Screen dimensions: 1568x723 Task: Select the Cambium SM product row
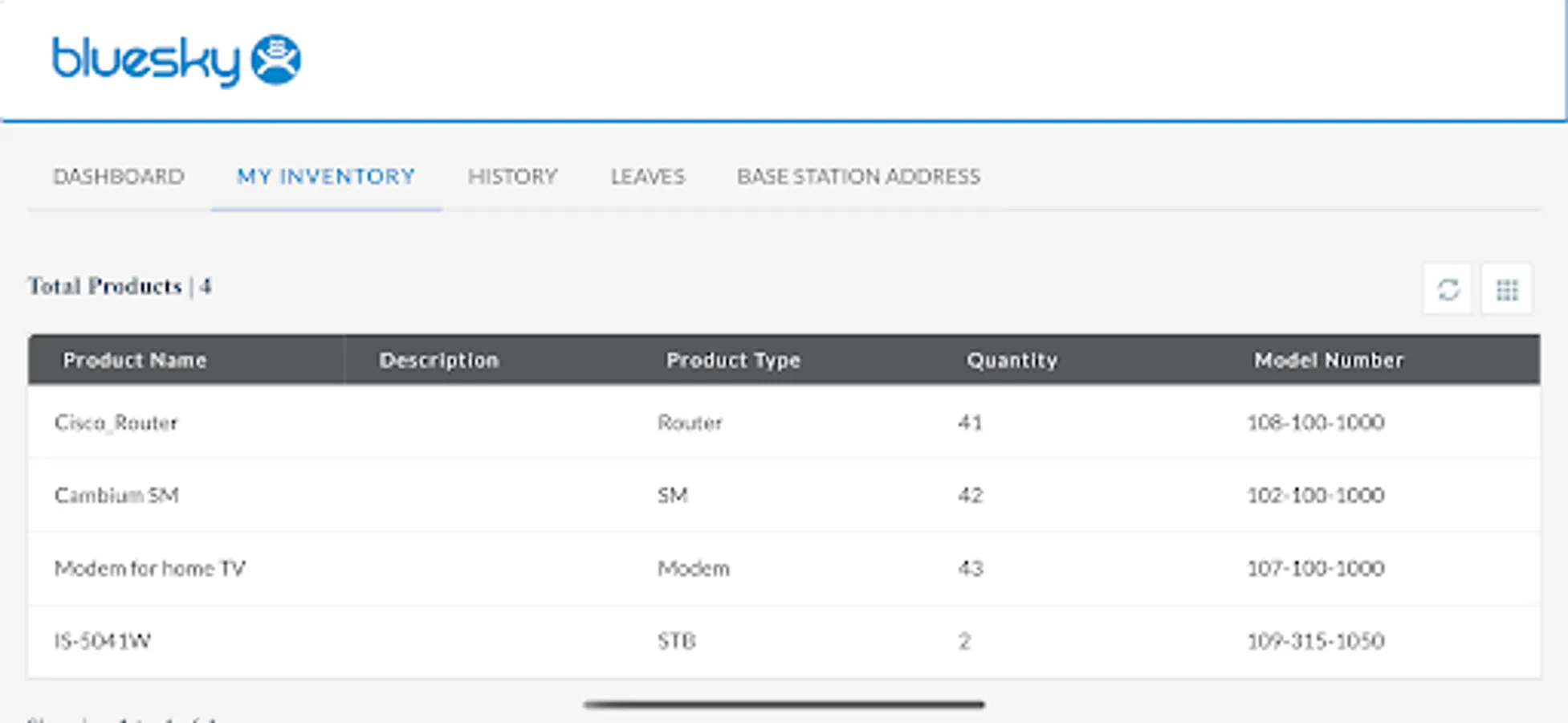(x=116, y=495)
